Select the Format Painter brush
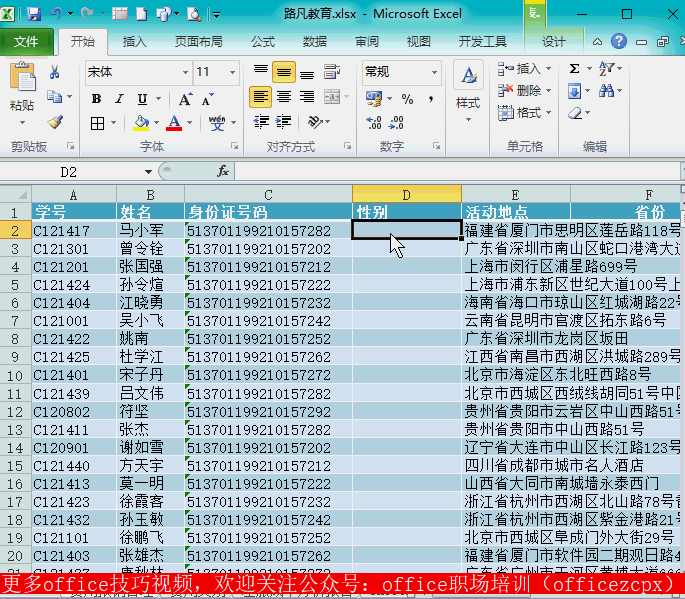 click(x=55, y=122)
